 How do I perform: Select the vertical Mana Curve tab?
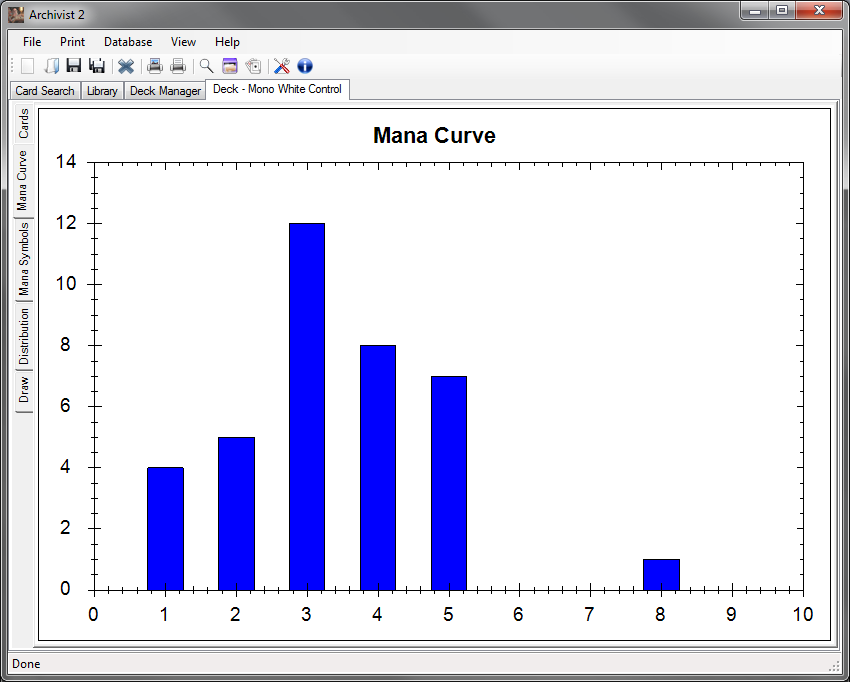coord(22,181)
